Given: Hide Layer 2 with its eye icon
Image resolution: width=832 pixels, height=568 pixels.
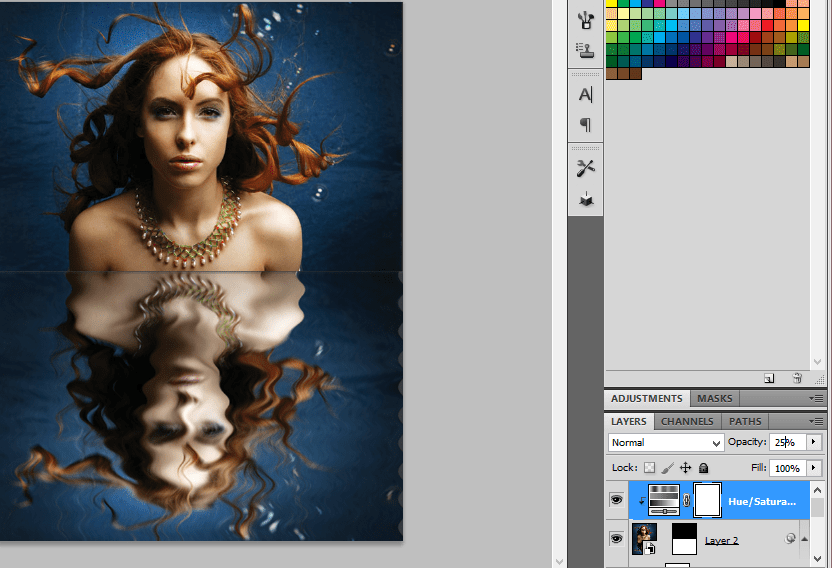Looking at the screenshot, I should [616, 539].
